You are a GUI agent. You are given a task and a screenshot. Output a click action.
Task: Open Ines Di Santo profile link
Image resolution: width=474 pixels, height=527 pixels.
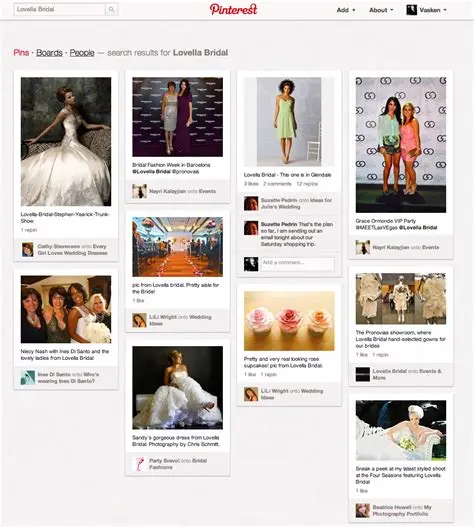[54, 374]
